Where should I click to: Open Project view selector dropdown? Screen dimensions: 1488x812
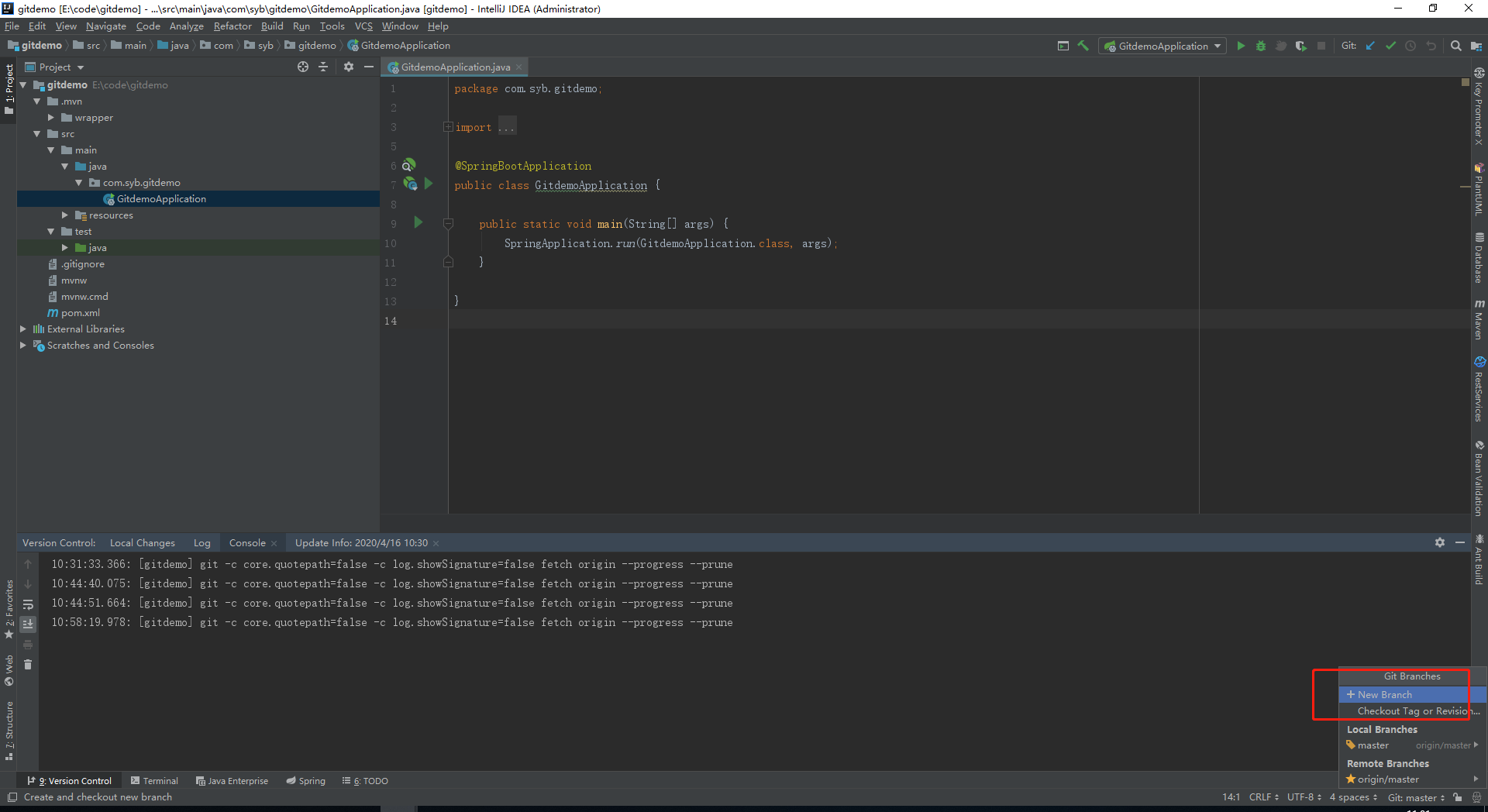[55, 67]
